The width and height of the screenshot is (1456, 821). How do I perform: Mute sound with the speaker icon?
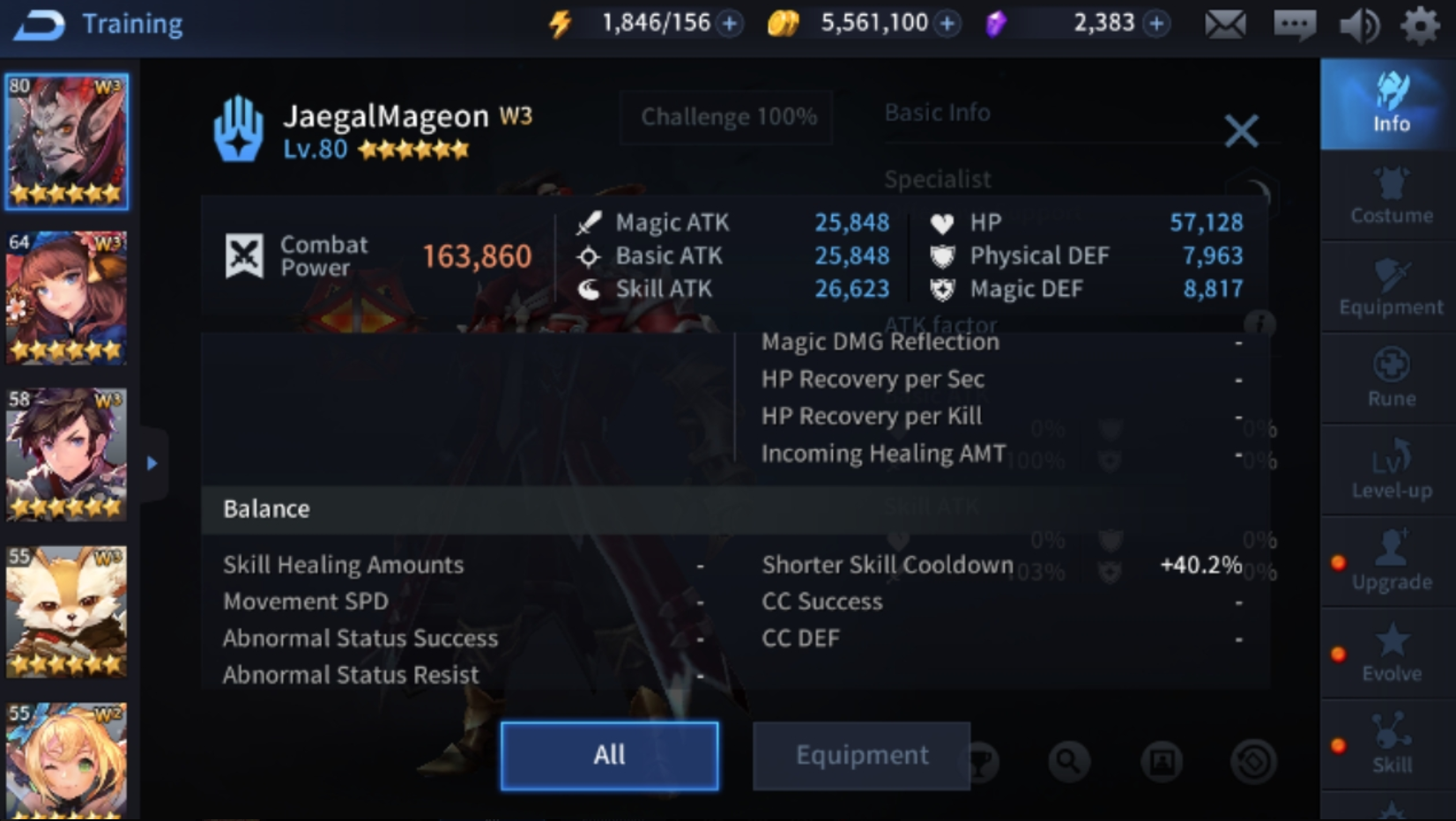[1359, 25]
